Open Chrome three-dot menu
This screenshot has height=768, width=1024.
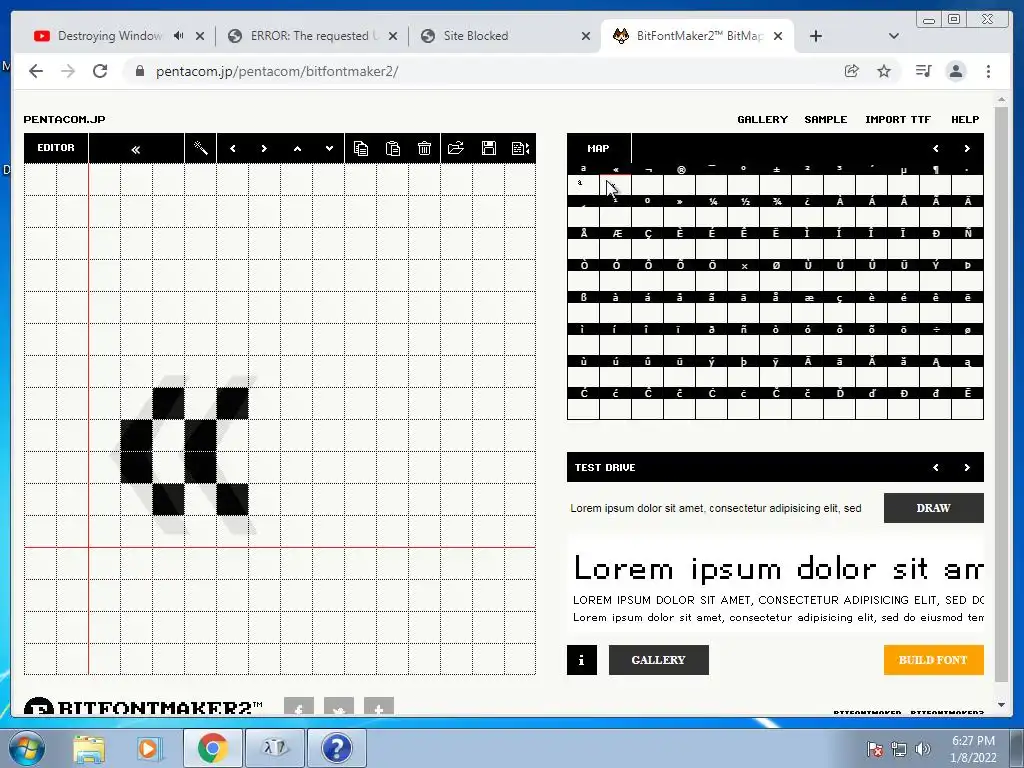click(x=988, y=71)
